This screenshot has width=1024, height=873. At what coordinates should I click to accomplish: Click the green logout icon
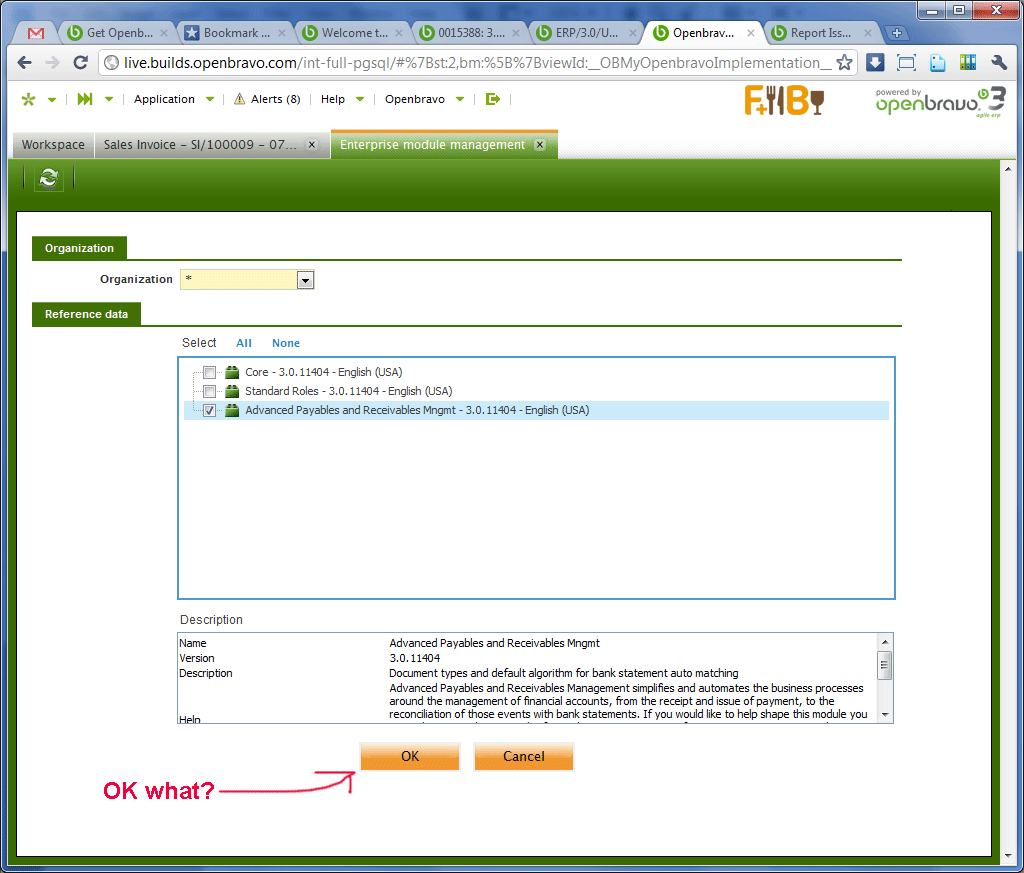tap(493, 99)
